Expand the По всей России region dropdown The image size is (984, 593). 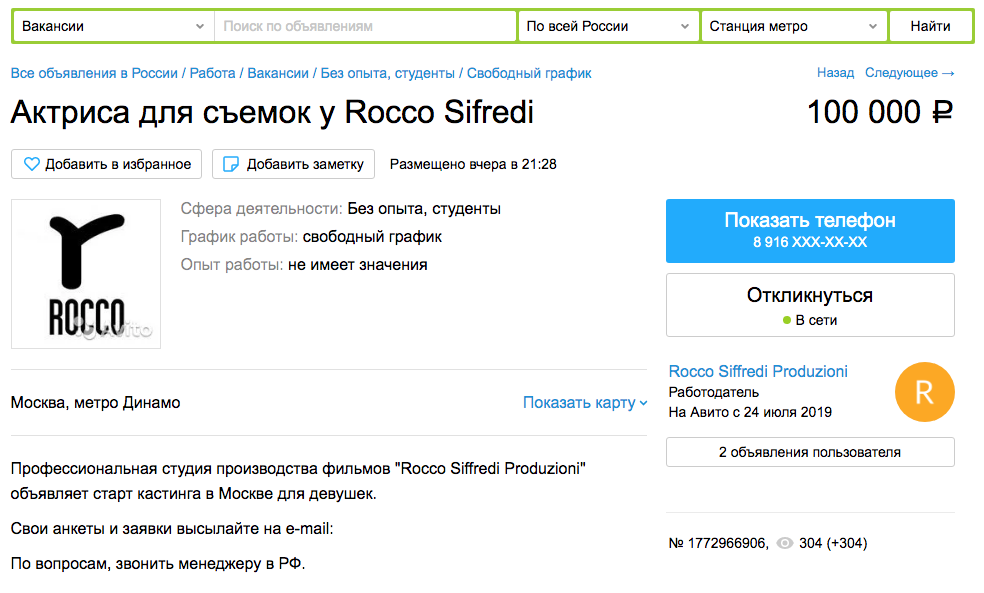(608, 26)
